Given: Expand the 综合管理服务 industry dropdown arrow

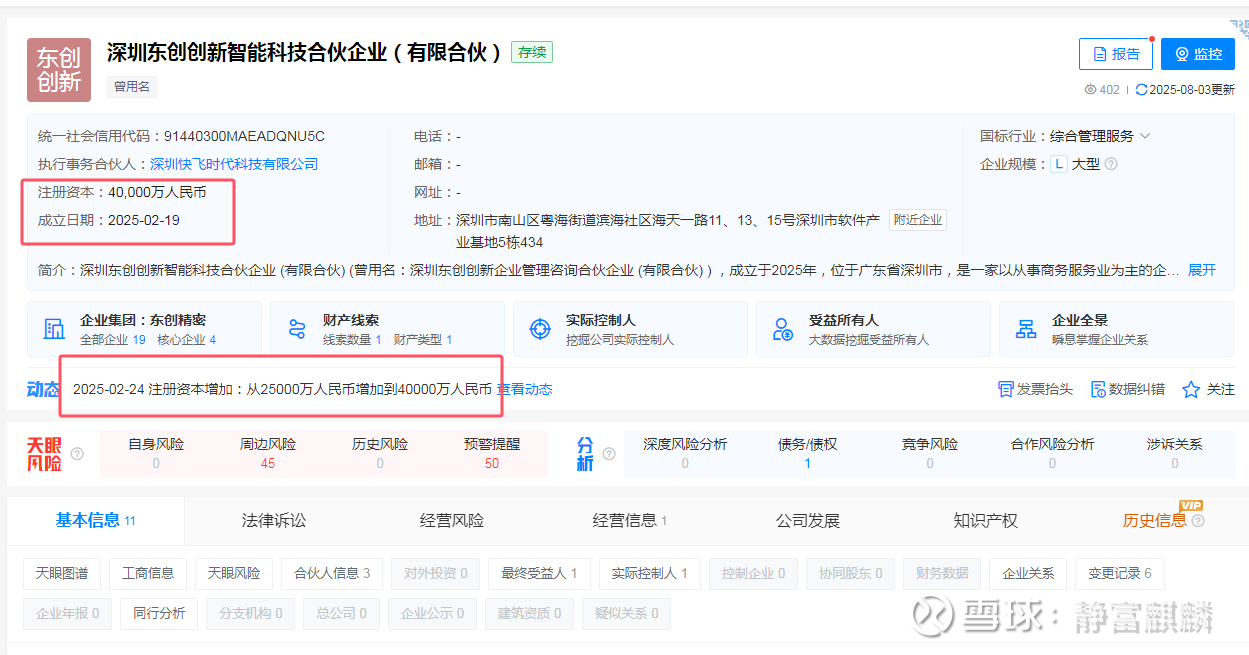Looking at the screenshot, I should tap(1145, 136).
